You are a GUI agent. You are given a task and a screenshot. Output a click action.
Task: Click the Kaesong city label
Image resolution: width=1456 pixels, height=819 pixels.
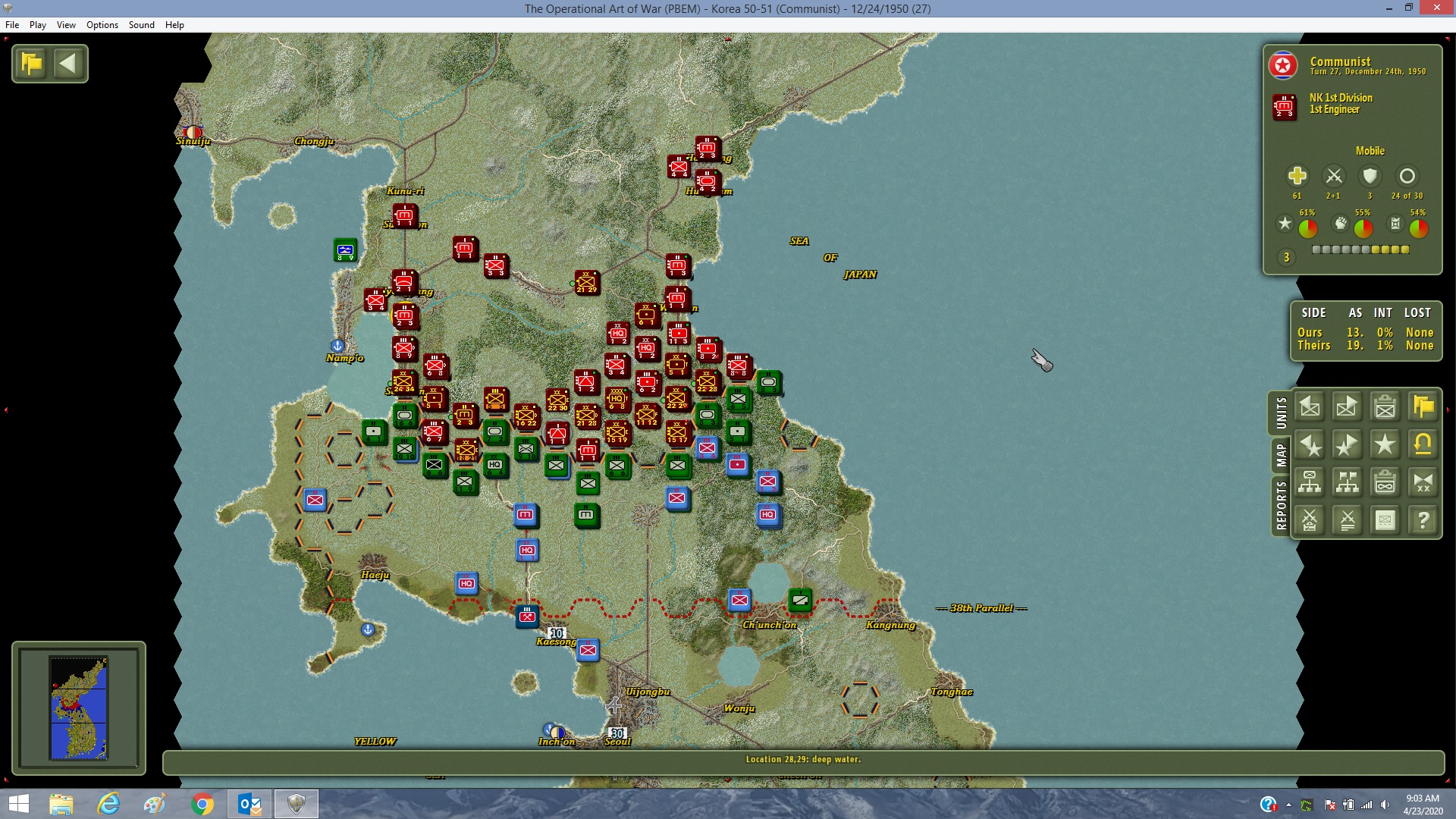click(x=556, y=642)
